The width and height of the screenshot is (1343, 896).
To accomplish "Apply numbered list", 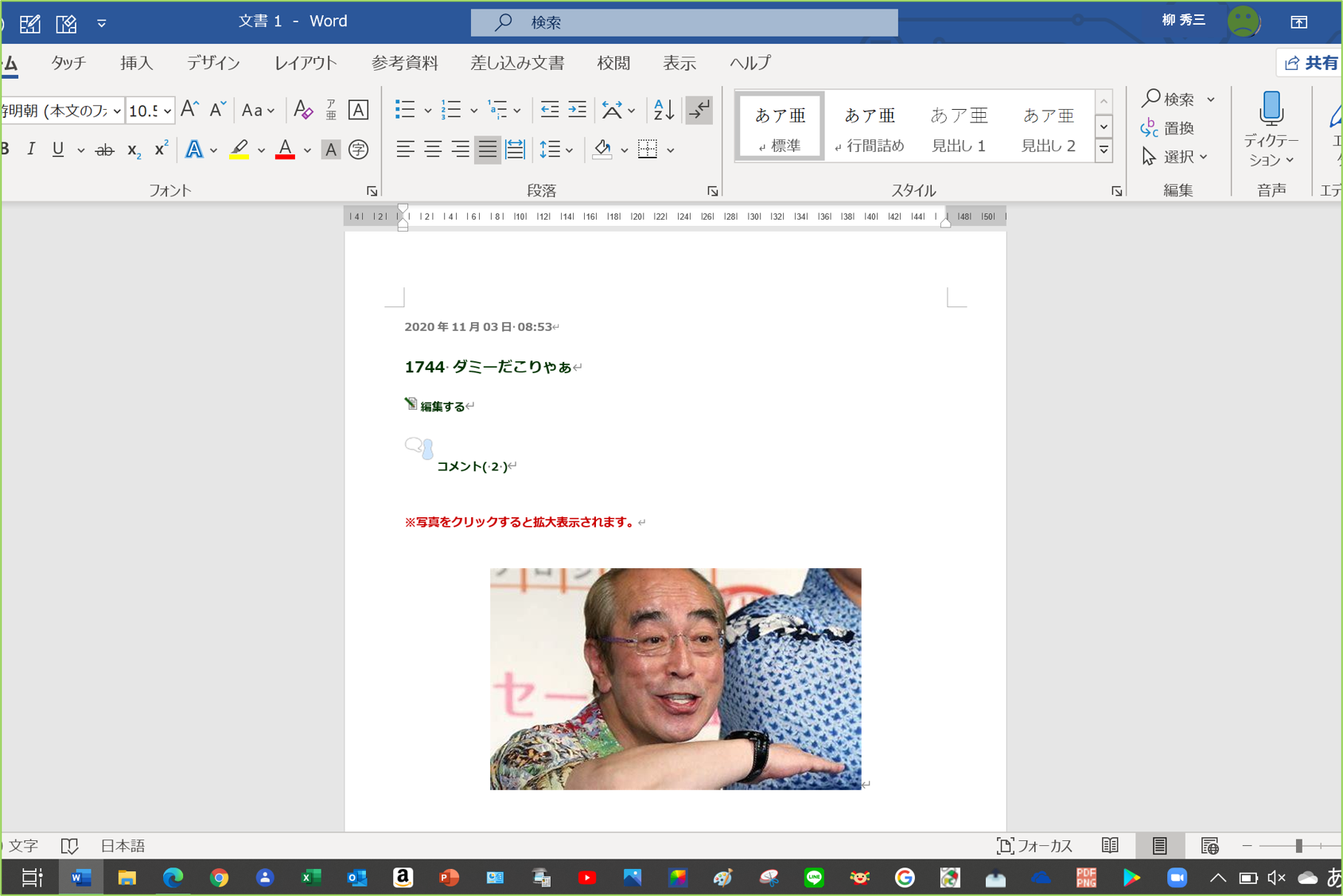I will tap(451, 110).
